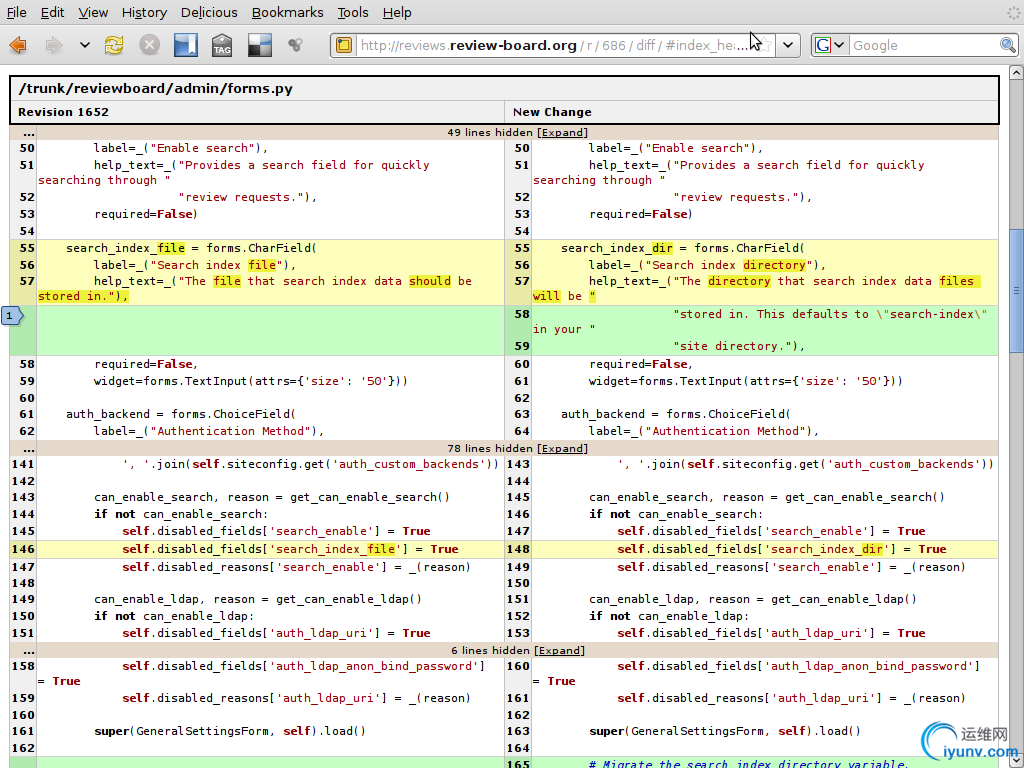The width and height of the screenshot is (1024, 768).
Task: Click in the Google search field
Action: click(x=922, y=45)
